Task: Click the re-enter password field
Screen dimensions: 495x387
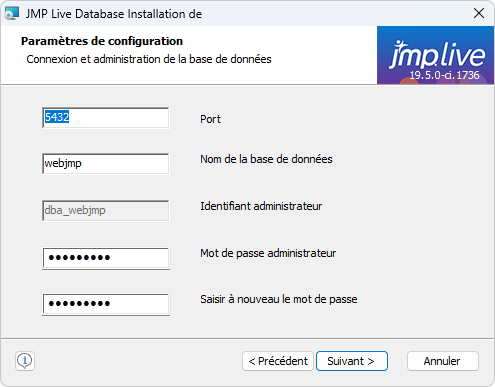Action: pyautogui.click(x=106, y=304)
